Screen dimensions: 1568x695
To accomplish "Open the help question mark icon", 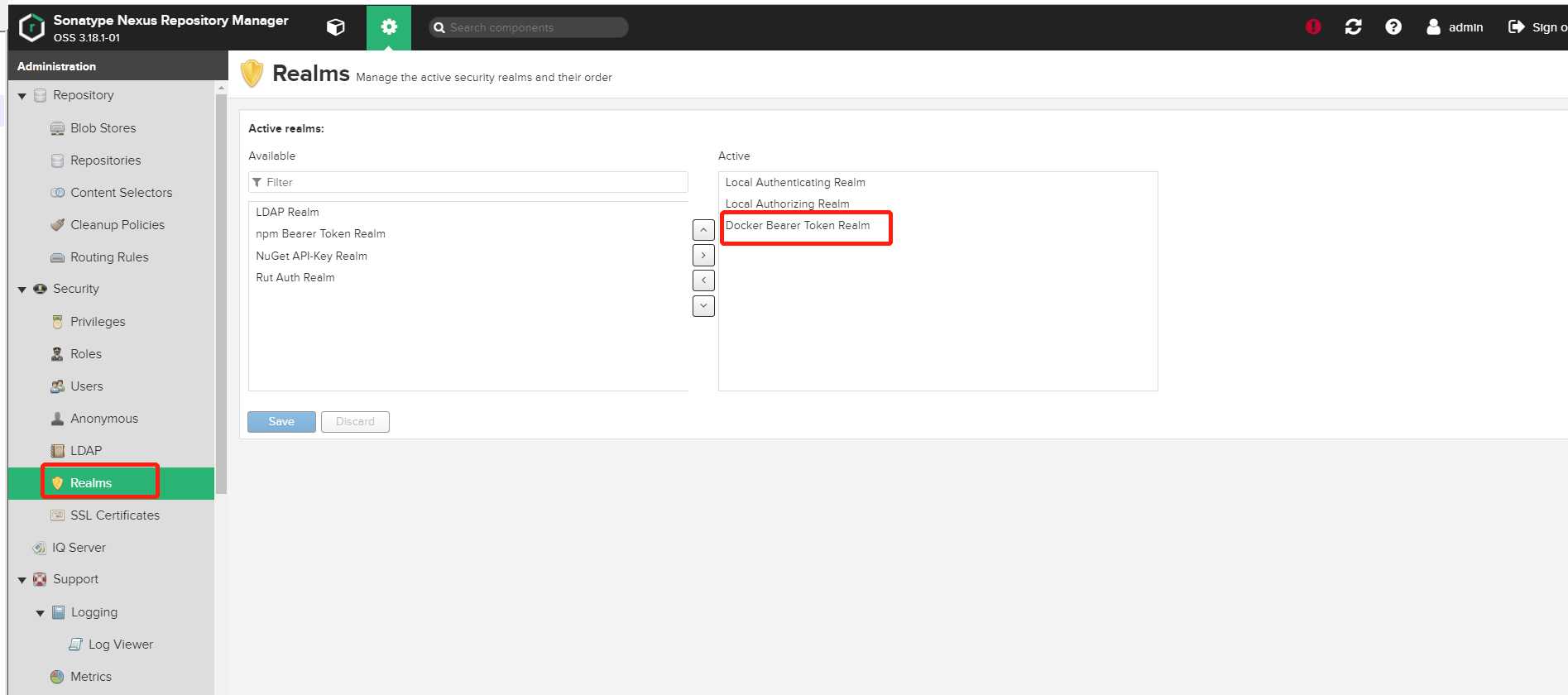I will click(1393, 26).
